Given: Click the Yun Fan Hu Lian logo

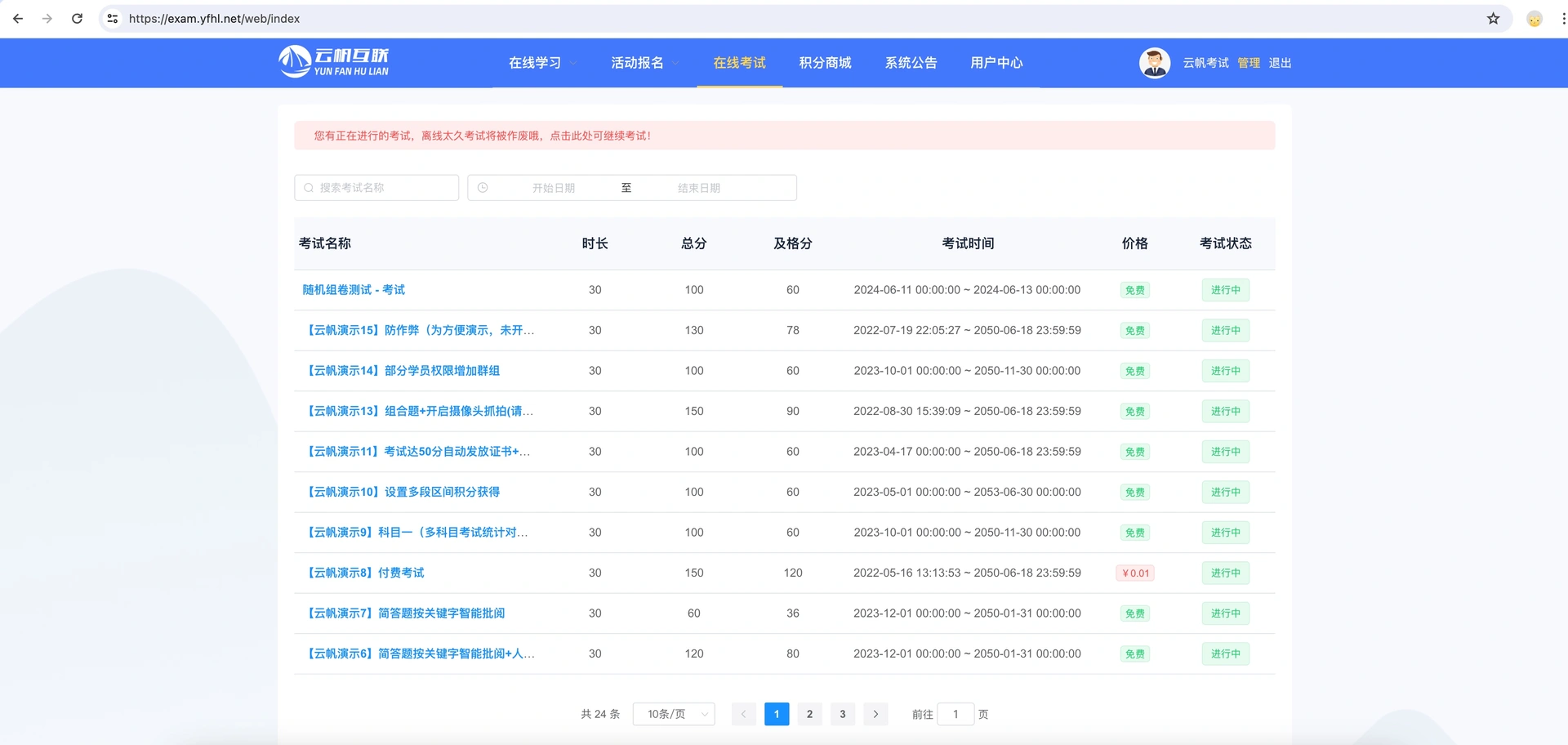Looking at the screenshot, I should tap(334, 62).
